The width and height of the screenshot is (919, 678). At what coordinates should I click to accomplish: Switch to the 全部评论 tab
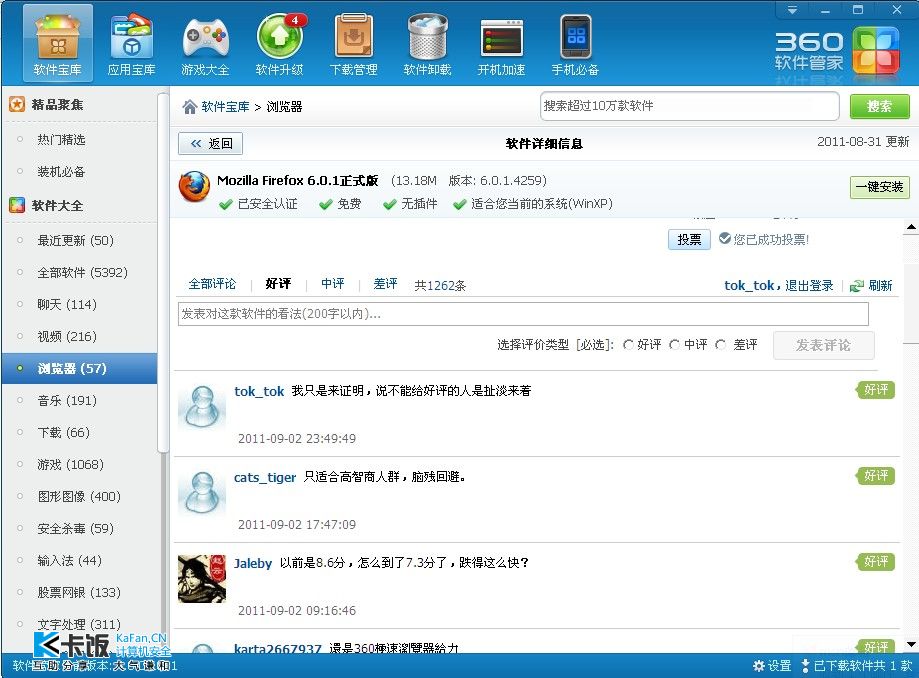(x=212, y=284)
